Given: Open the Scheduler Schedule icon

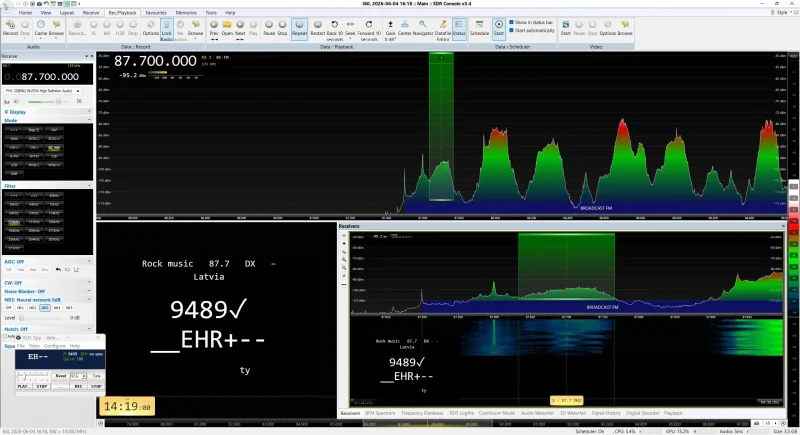Looking at the screenshot, I should click(x=479, y=28).
